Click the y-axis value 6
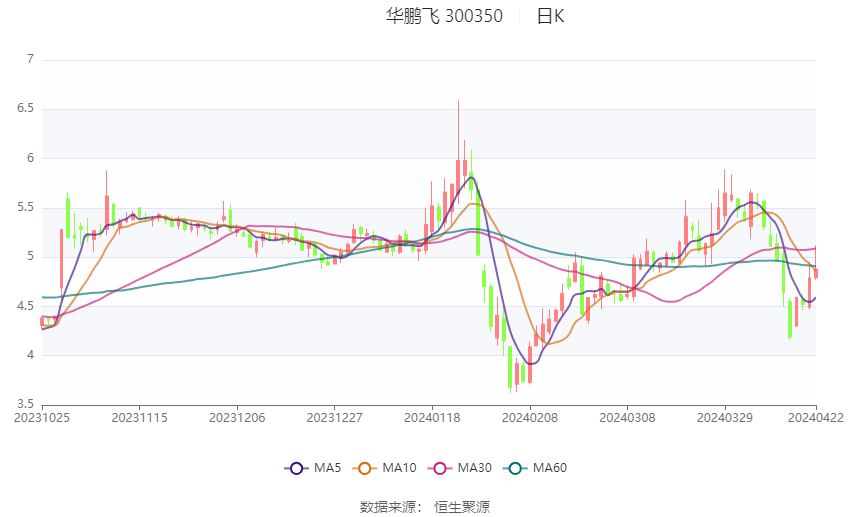This screenshot has height=517, width=850. click(30, 158)
